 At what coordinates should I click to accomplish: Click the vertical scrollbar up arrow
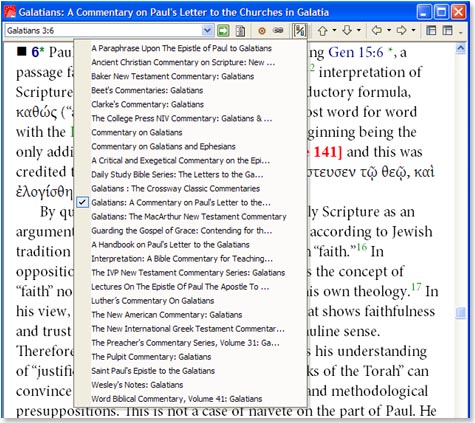461,49
